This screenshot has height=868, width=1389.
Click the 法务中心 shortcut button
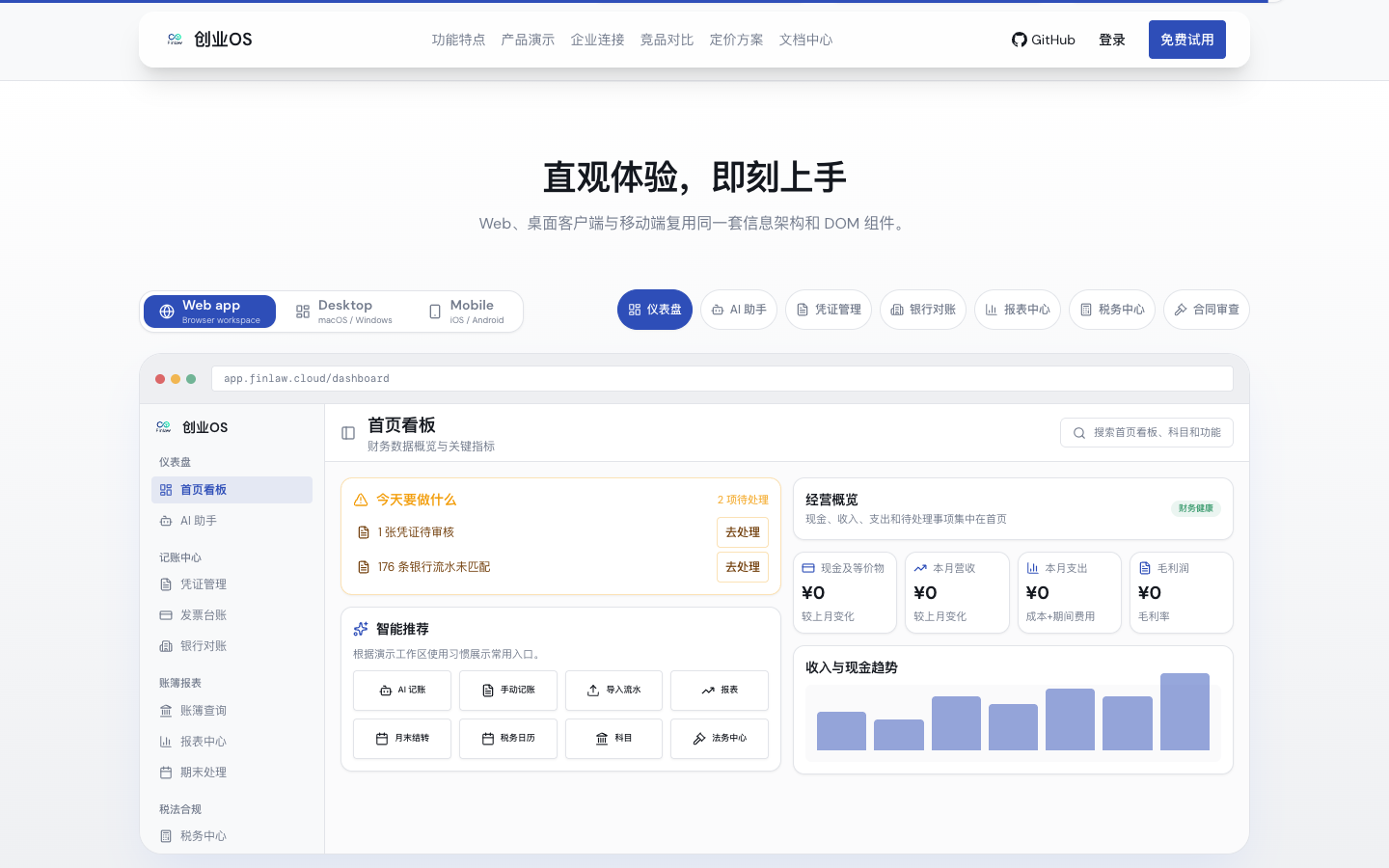(720, 739)
